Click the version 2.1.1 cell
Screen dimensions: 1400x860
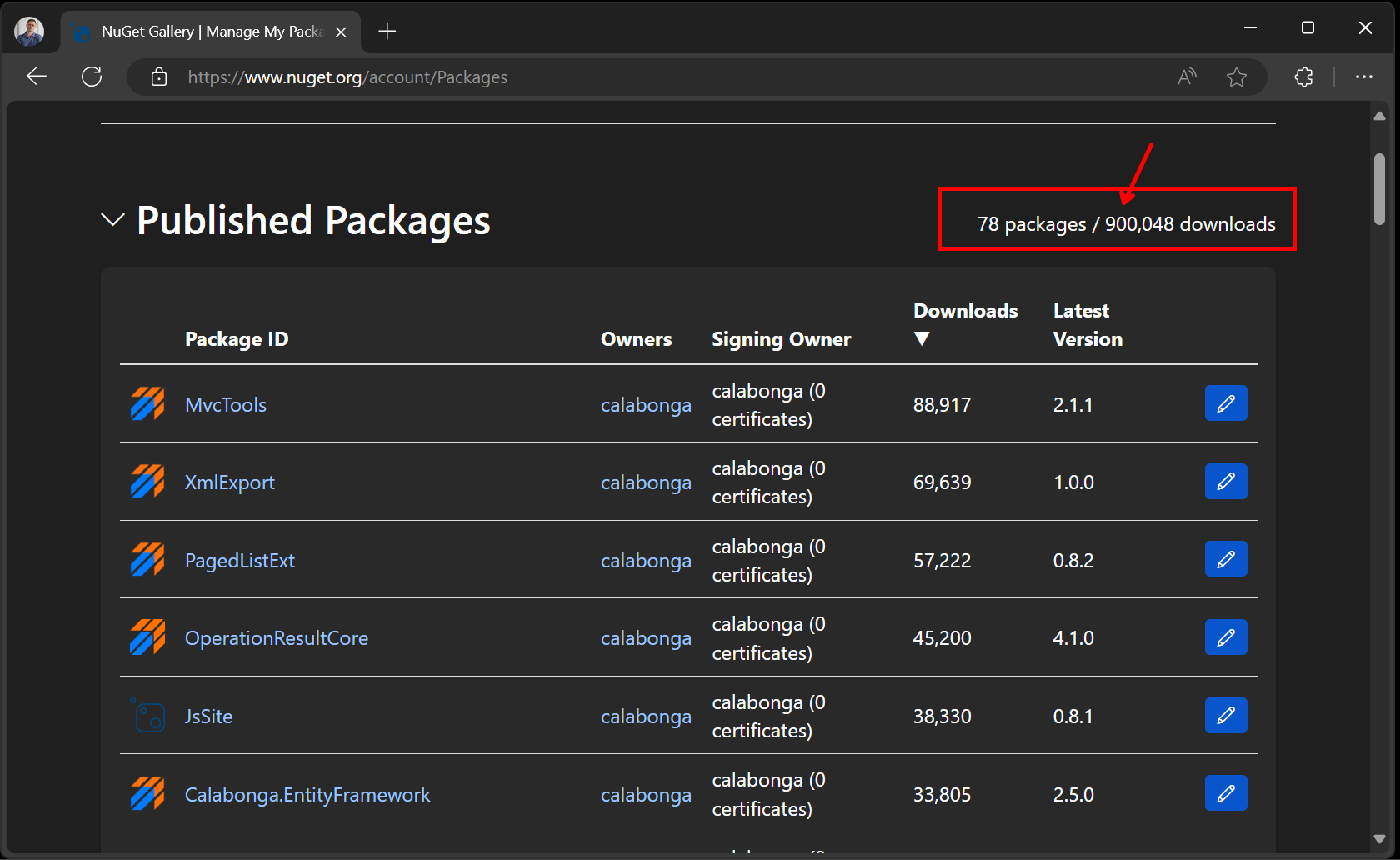tap(1072, 405)
